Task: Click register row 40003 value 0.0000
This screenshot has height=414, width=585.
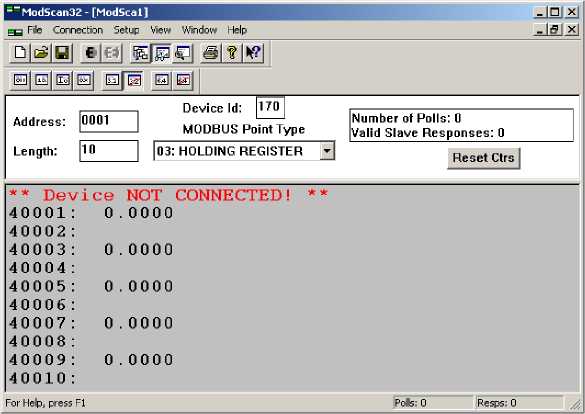Action: pyautogui.click(x=139, y=250)
